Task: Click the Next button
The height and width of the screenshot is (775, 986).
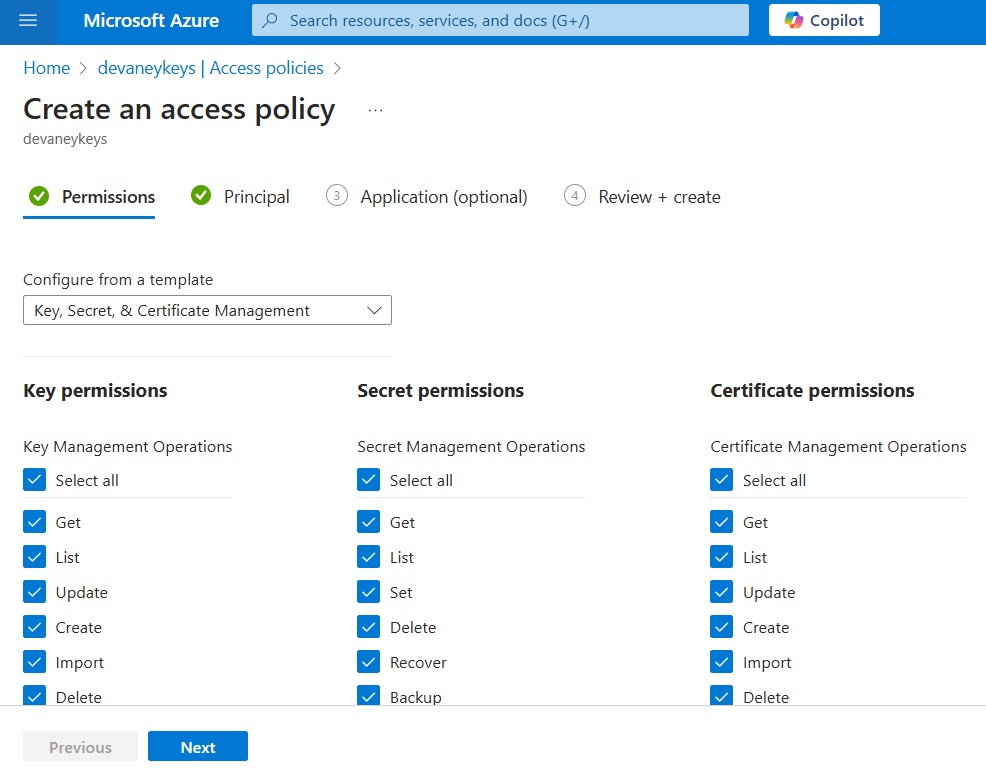Action: [198, 747]
